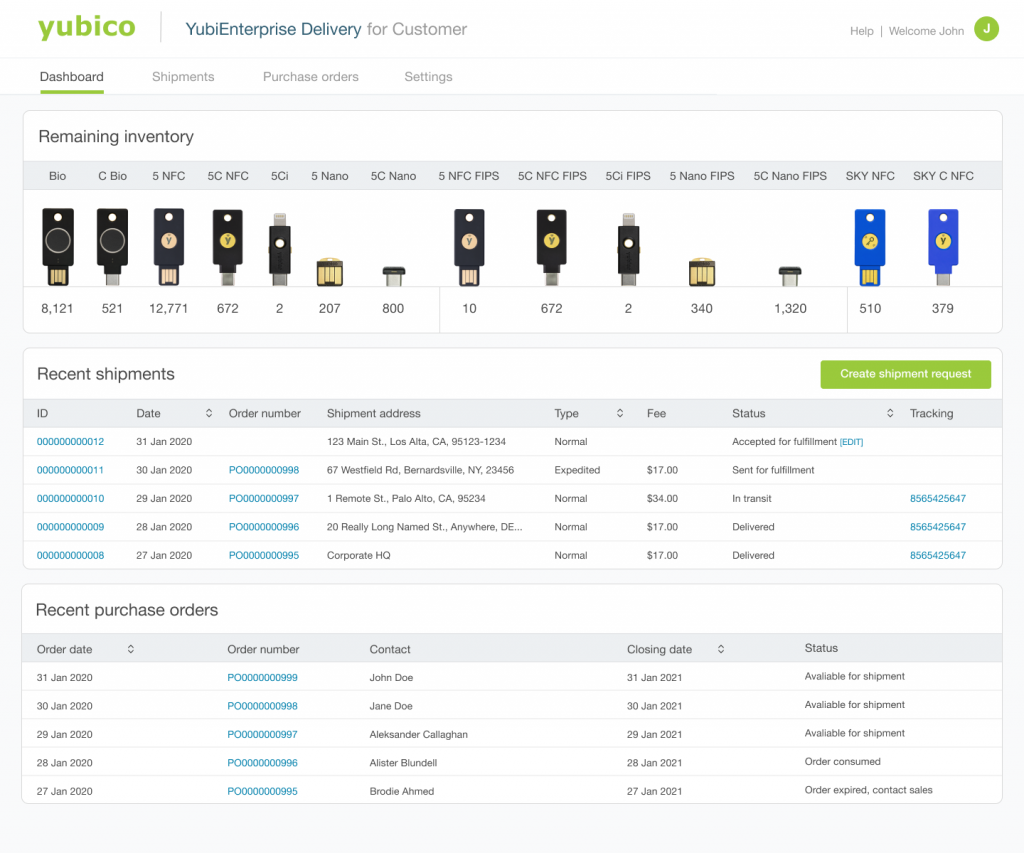
Task: Click the 5C Nano FIPS key image
Action: click(790, 276)
